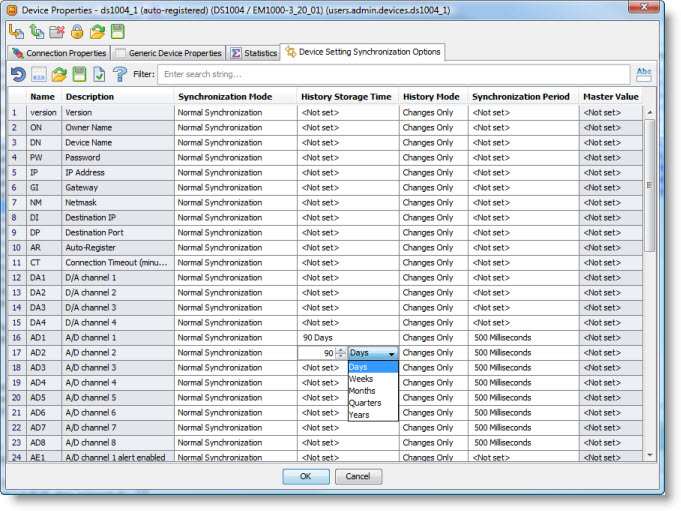This screenshot has height=511, width=681.
Task: Go to the Generic Device Properties tab
Action: coord(168,53)
